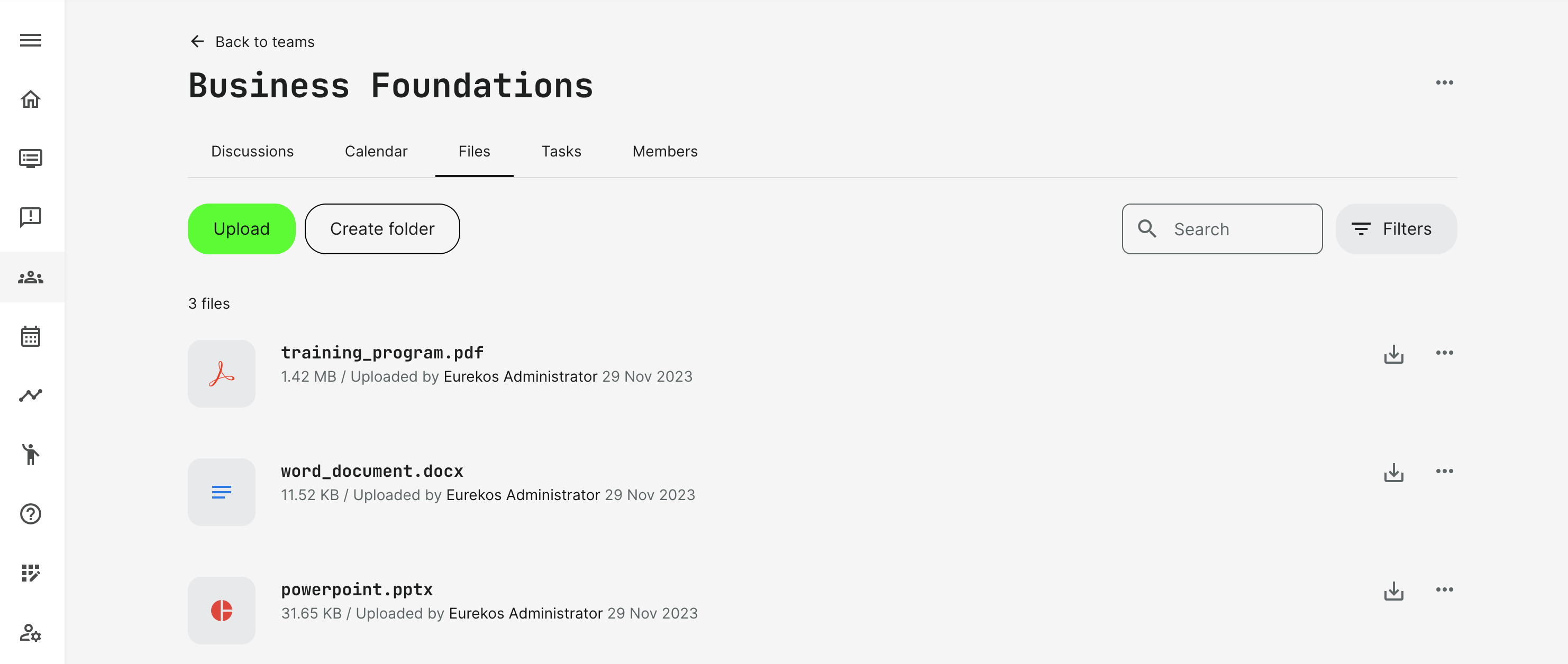Screen dimensions: 1568x664
Task: Open the Filters panel
Action: coord(1396,228)
